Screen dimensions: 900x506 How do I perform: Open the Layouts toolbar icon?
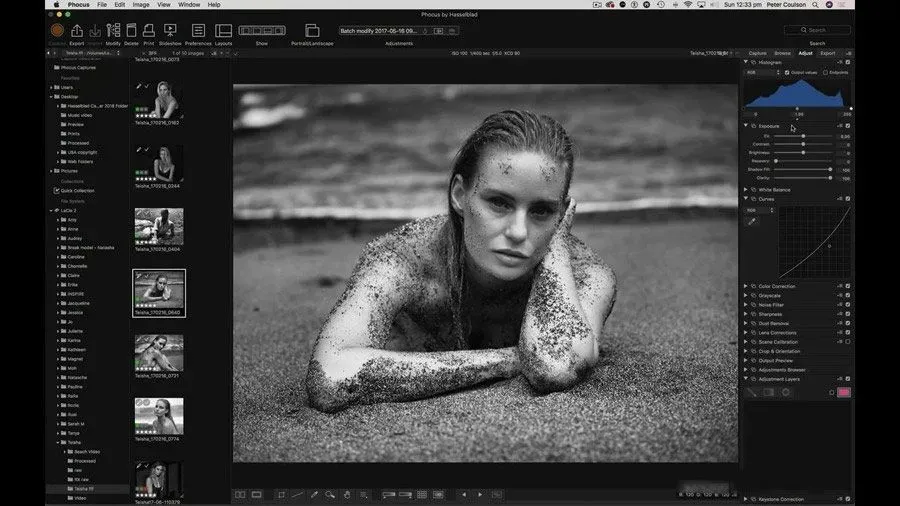point(223,30)
